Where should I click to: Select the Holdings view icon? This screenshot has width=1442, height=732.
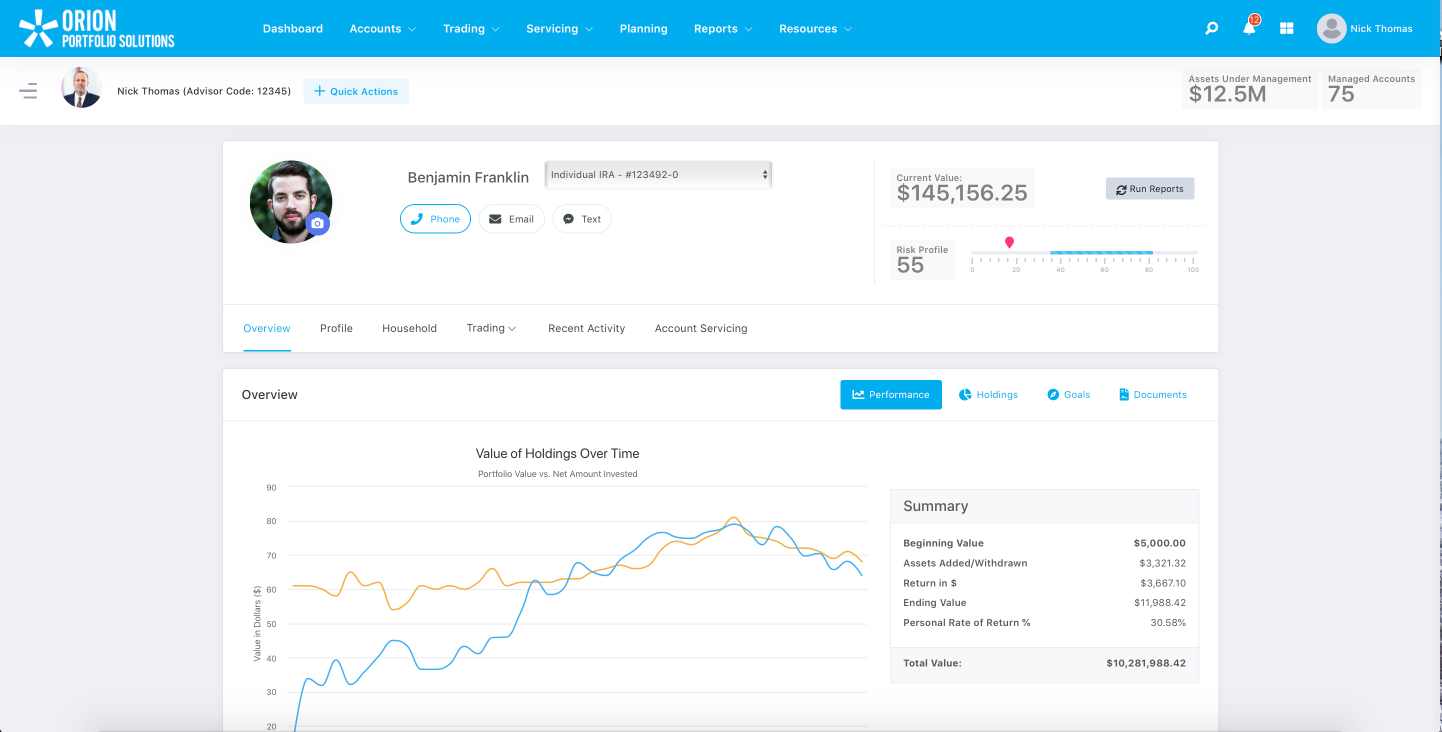point(988,394)
